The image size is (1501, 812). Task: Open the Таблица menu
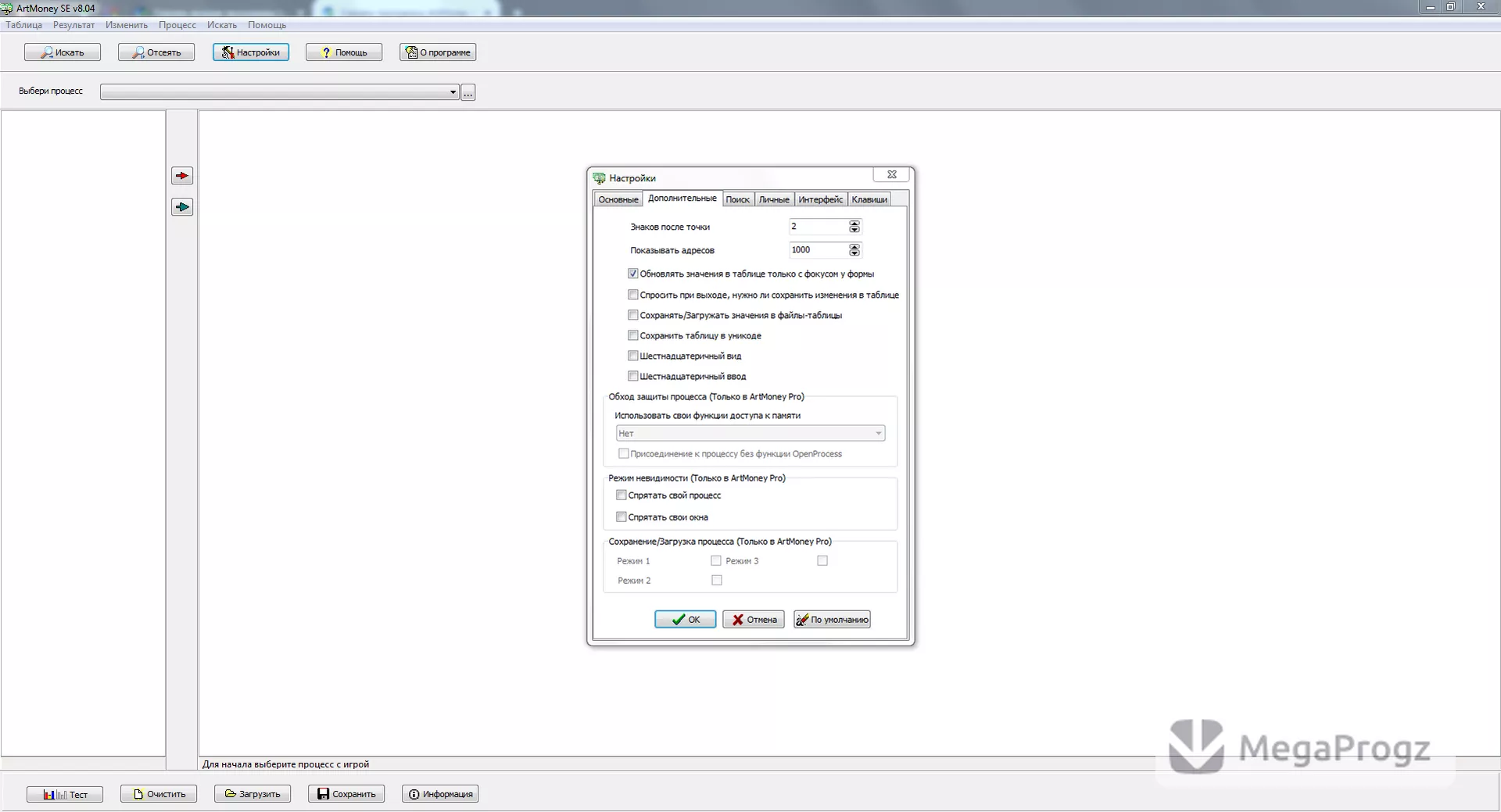(x=24, y=25)
